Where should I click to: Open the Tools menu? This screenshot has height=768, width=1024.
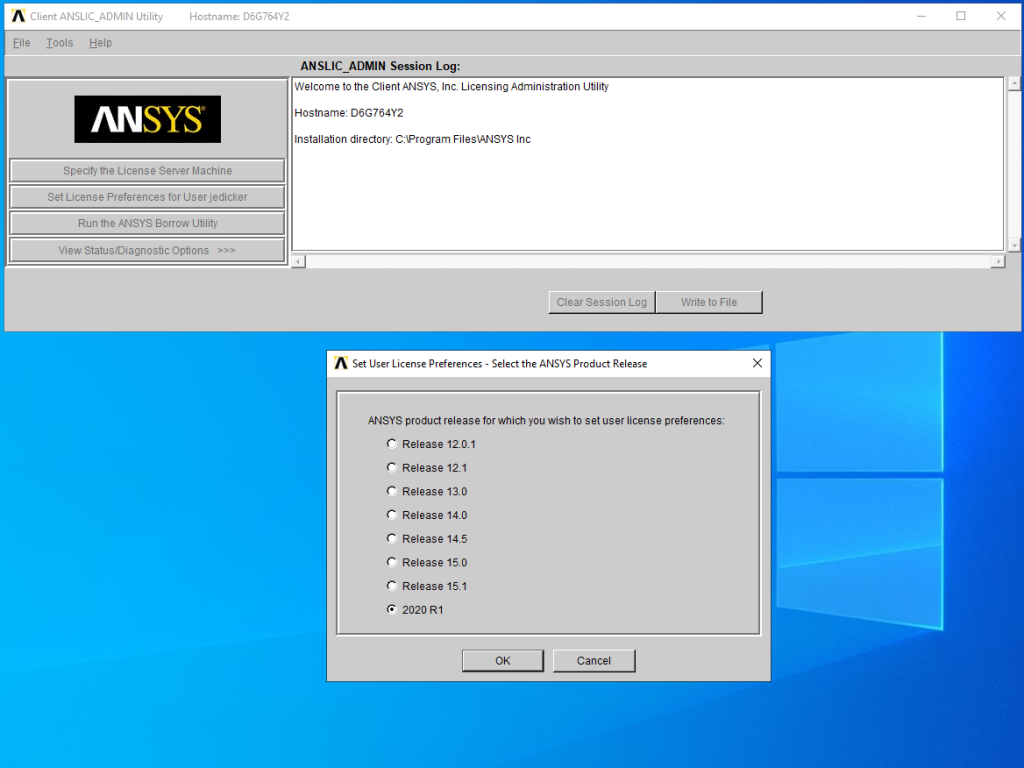point(59,42)
